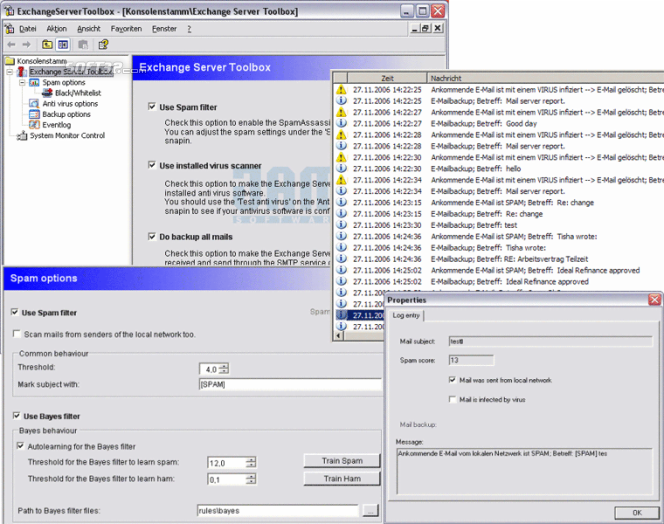664x524 pixels.
Task: Click the Message text box in Properties
Action: point(524,471)
